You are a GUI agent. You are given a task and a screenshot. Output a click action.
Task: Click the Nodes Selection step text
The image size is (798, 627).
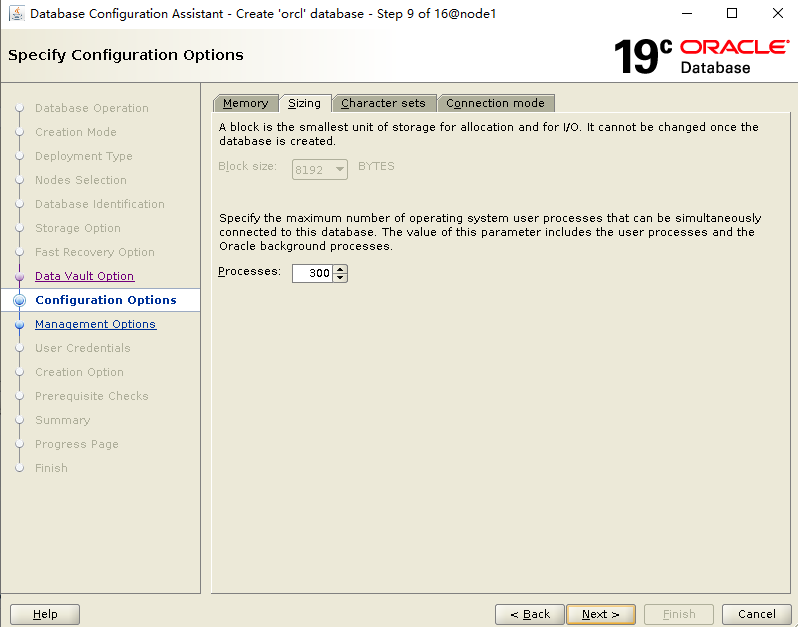point(81,180)
